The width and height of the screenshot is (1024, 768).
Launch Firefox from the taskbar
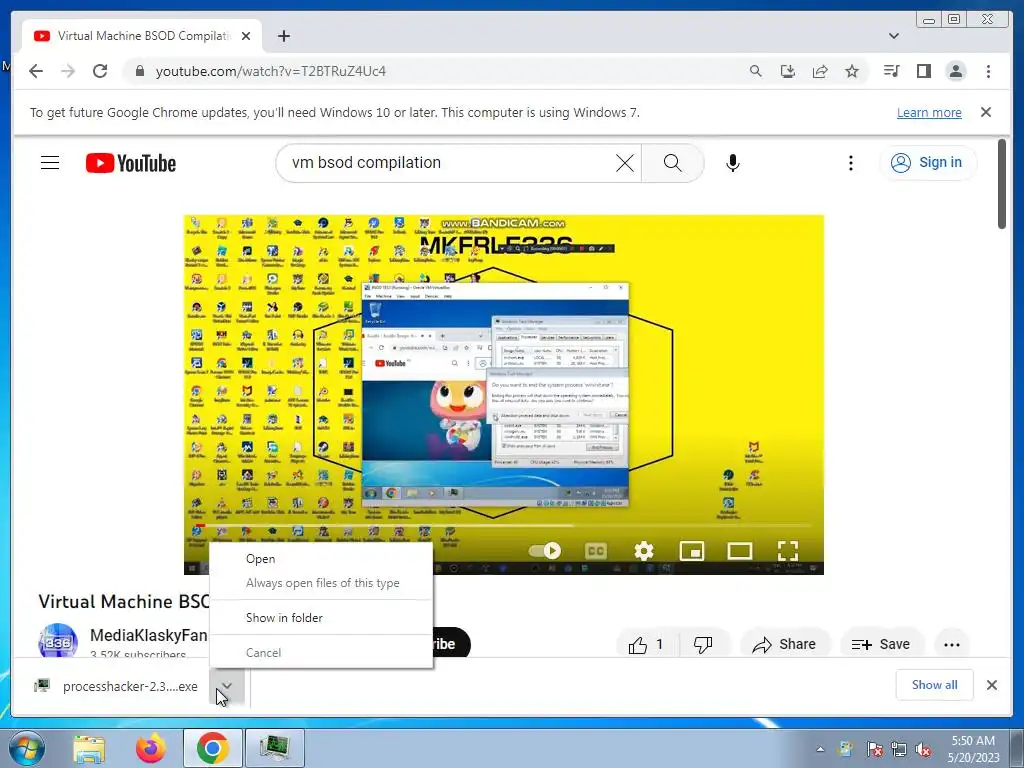[151, 748]
